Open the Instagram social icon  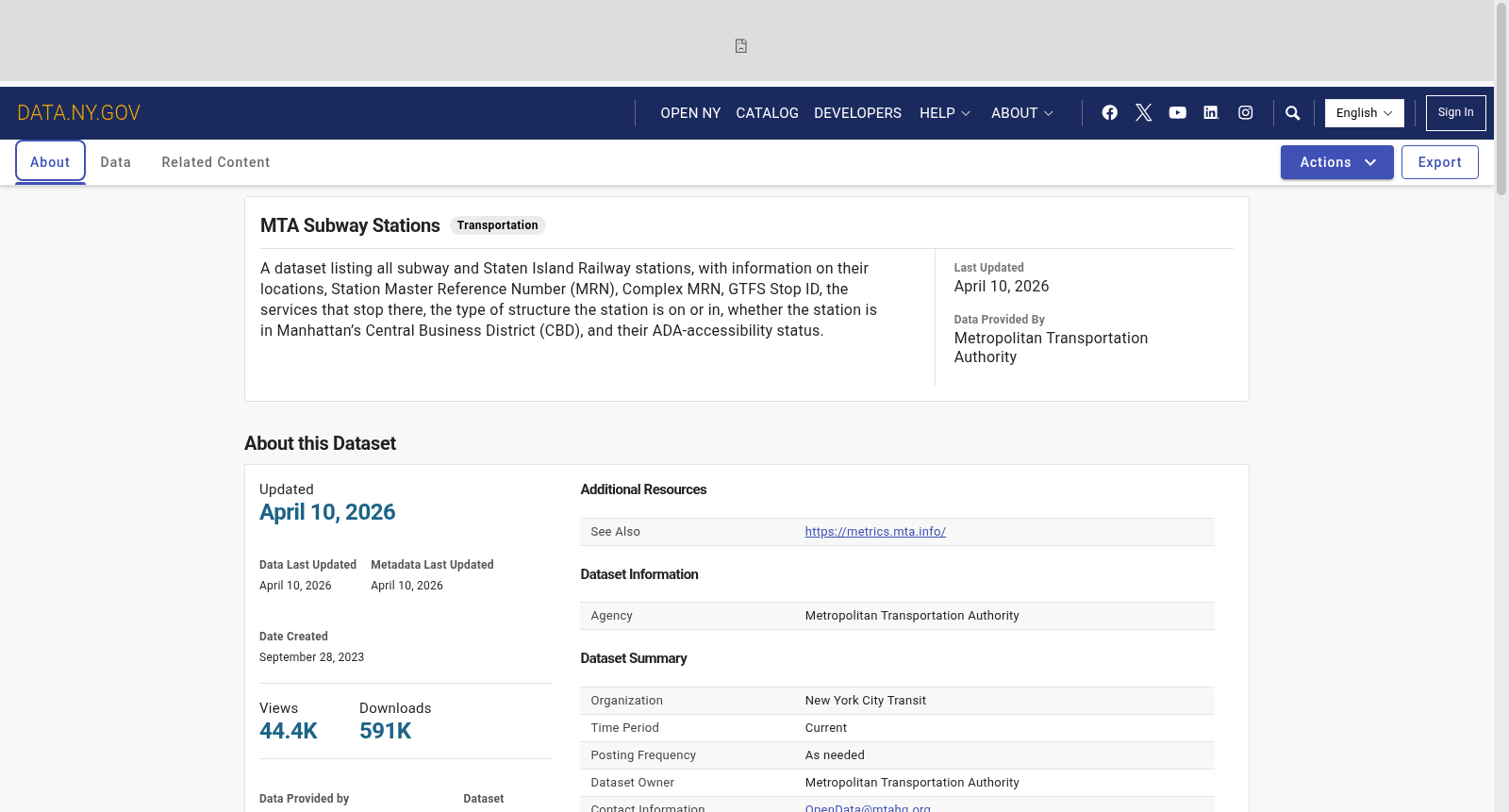[1246, 113]
